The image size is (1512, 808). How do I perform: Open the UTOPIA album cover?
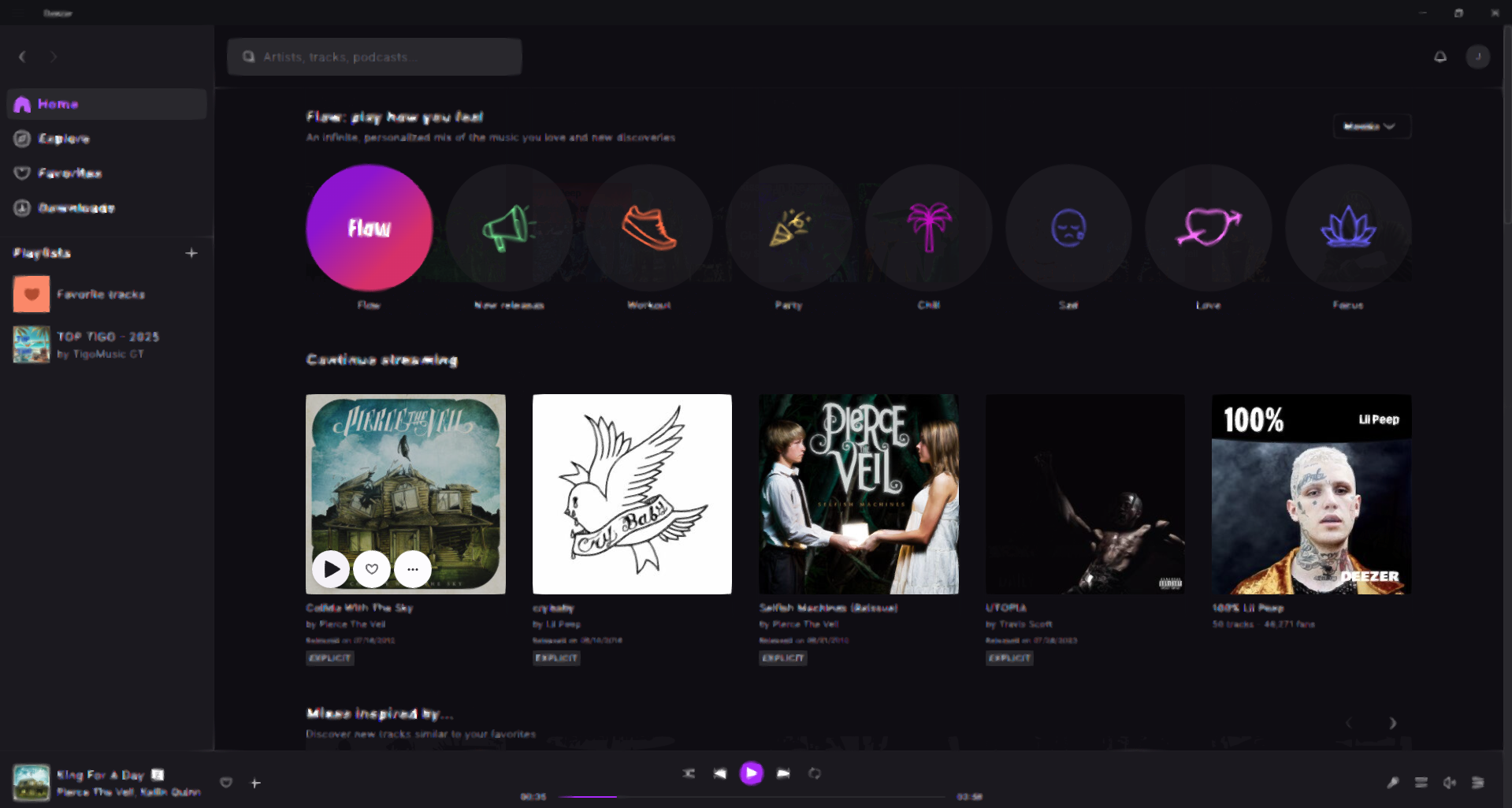(1085, 494)
